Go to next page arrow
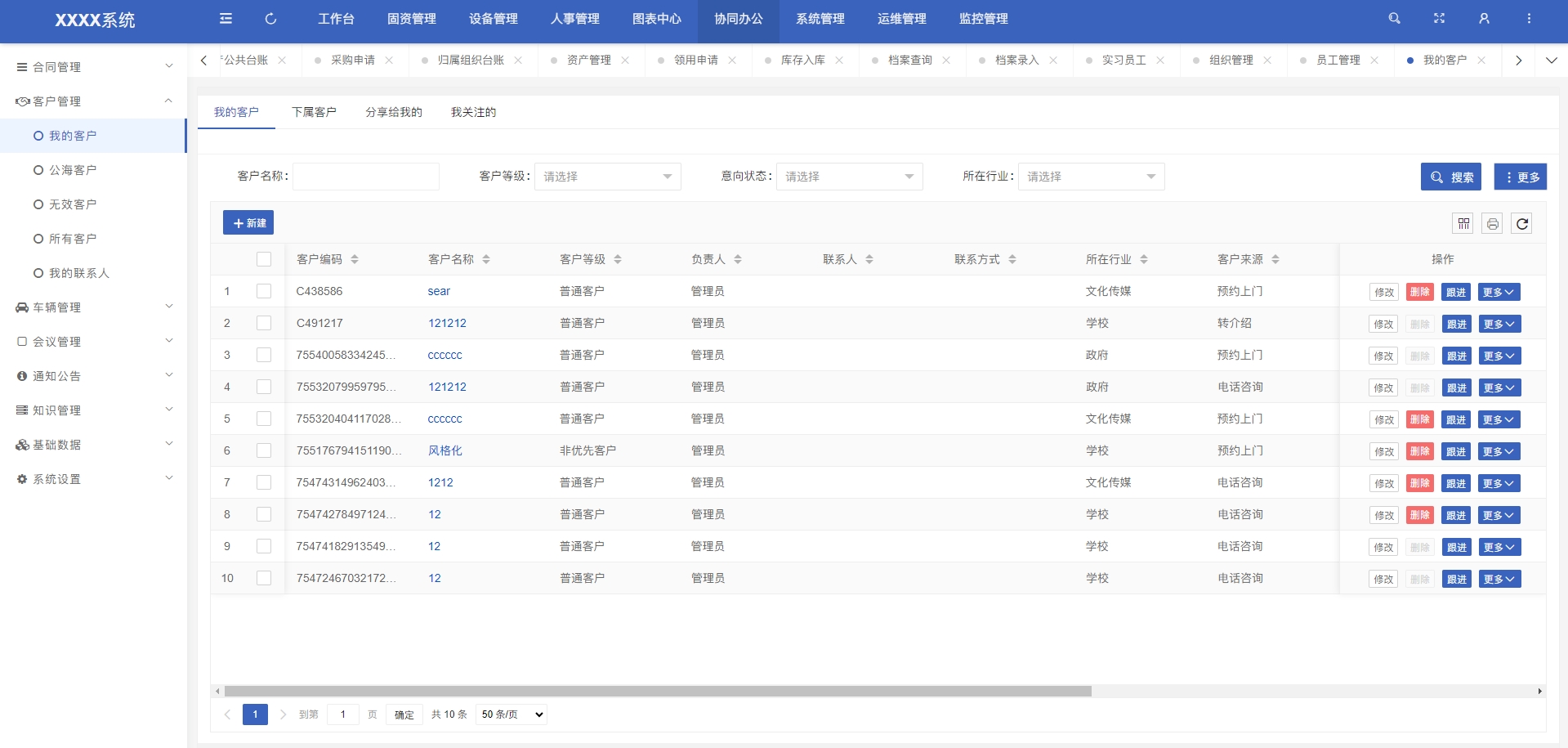The height and width of the screenshot is (748, 1568). click(x=283, y=714)
